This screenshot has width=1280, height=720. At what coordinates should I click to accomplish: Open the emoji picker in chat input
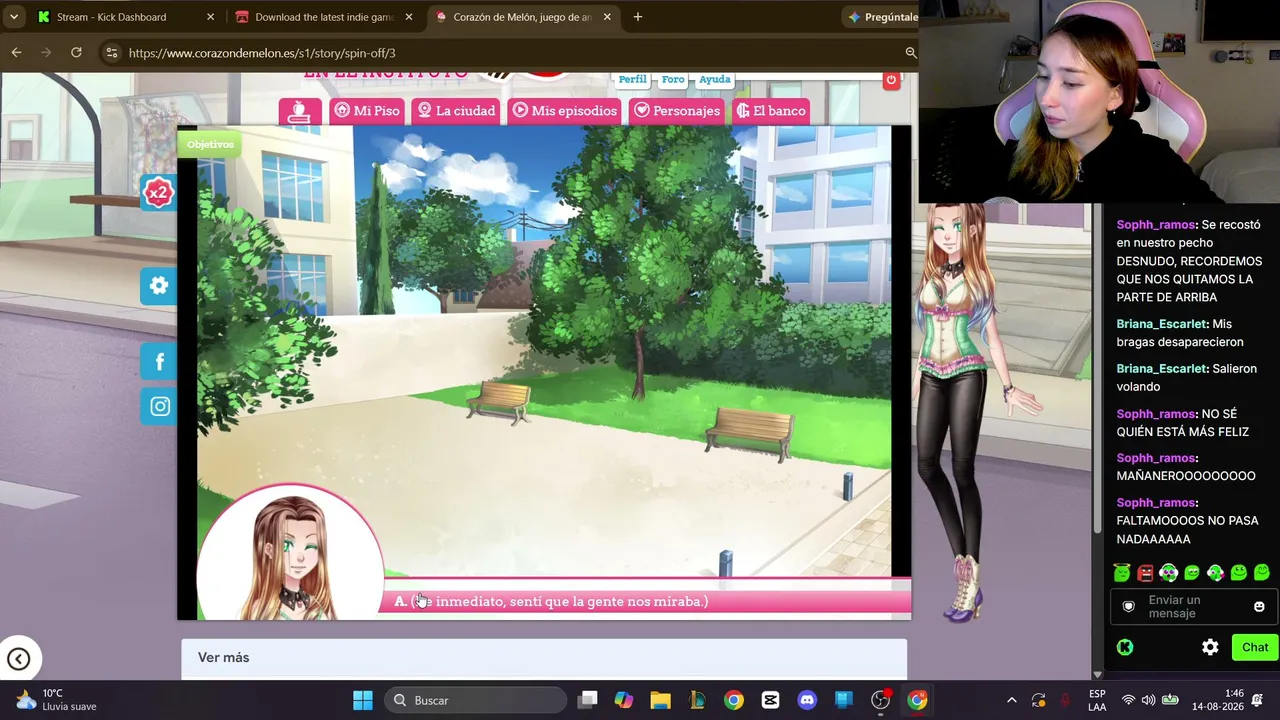(1259, 607)
